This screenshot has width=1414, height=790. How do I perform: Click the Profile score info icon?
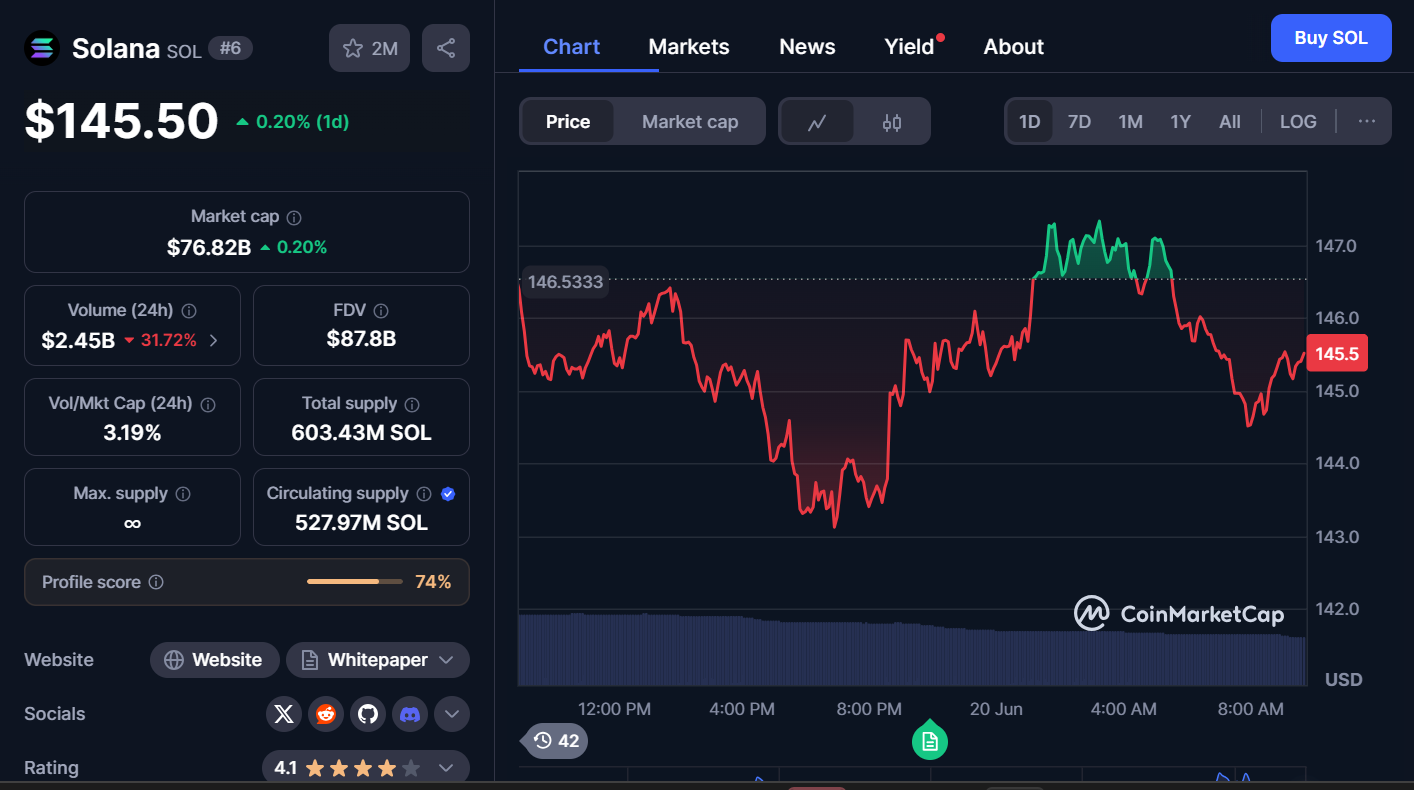[x=156, y=582]
